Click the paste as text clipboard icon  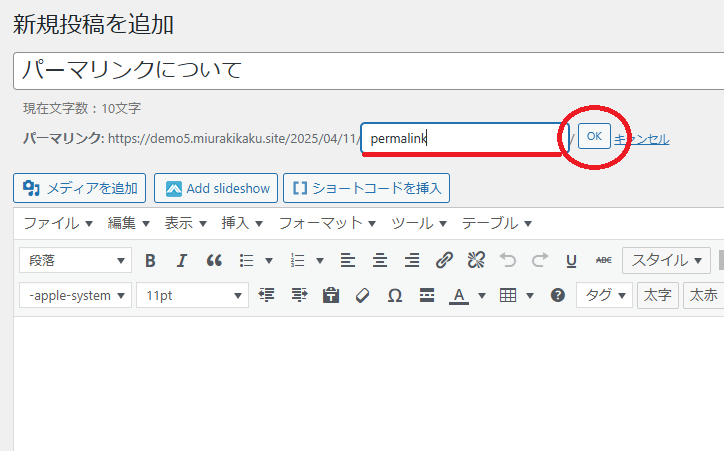point(330,296)
